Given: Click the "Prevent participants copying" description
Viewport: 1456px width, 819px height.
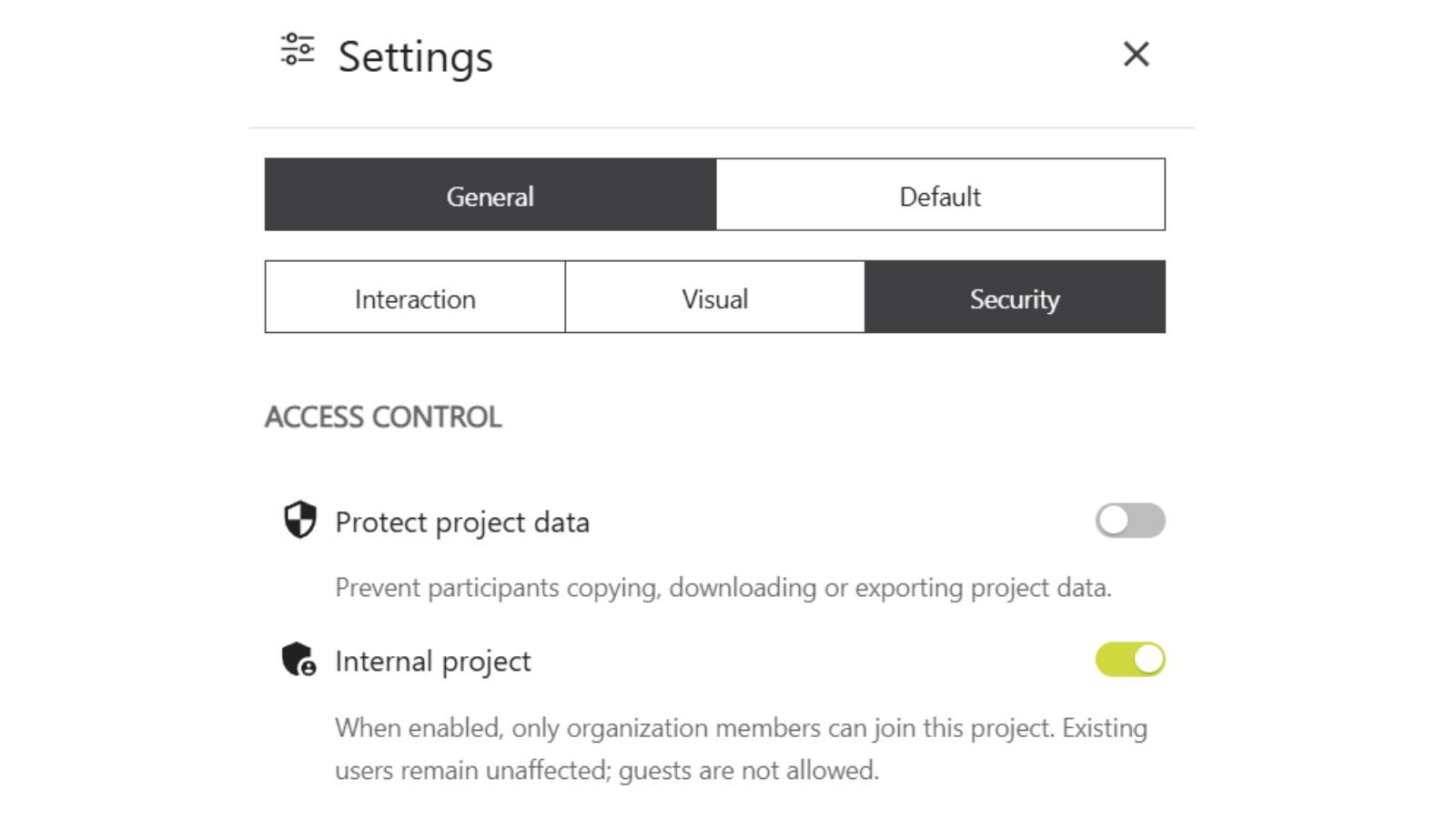Looking at the screenshot, I should pos(723,588).
